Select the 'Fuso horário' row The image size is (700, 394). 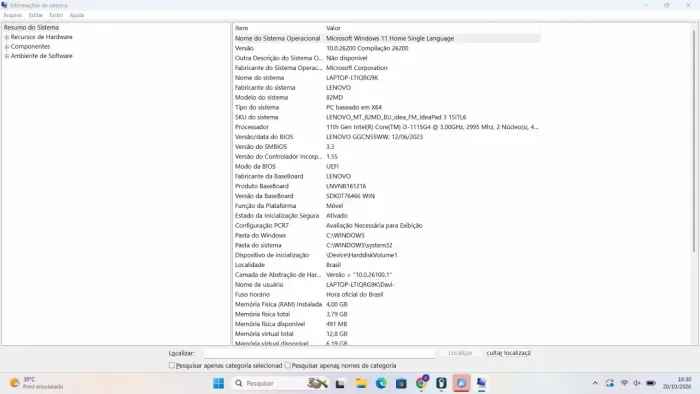click(387, 294)
